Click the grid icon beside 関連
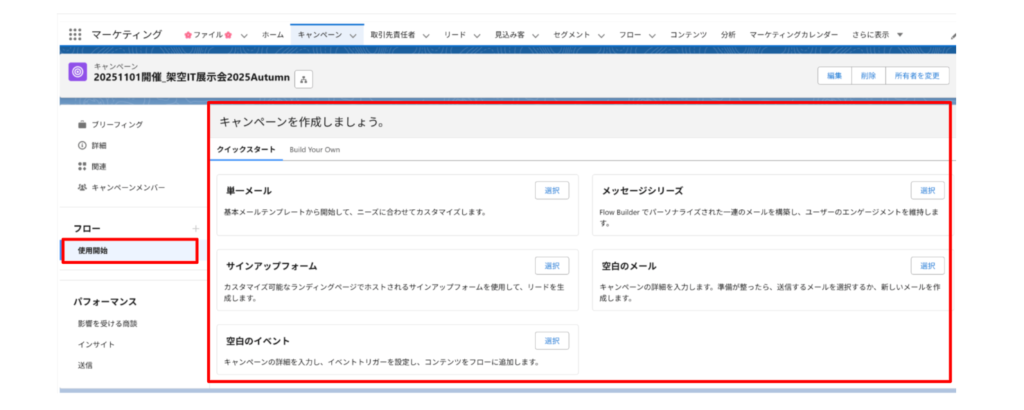 coord(82,166)
